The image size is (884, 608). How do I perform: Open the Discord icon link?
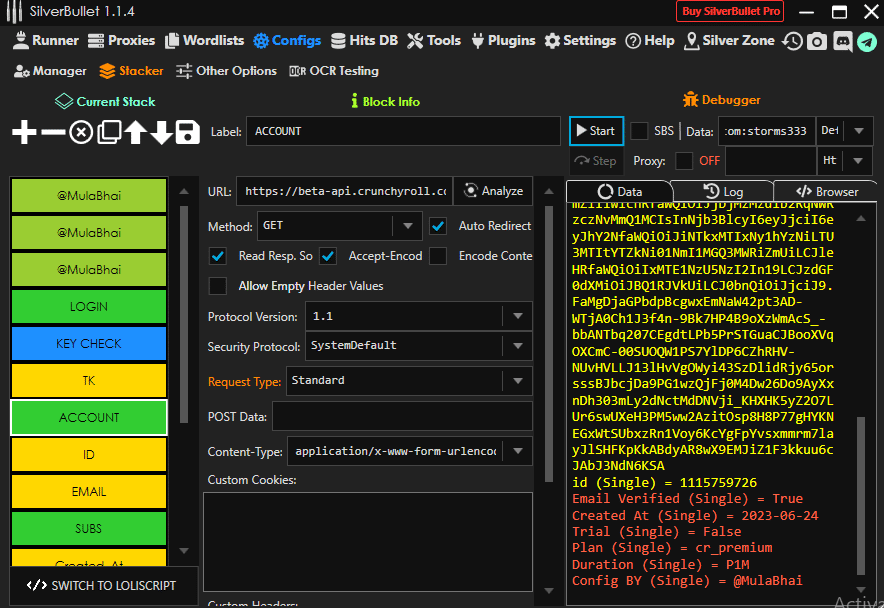coord(842,41)
